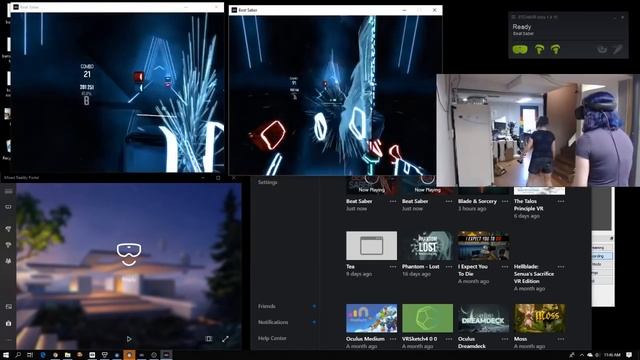Click '6 days ago' under The Talos Principle VR

coord(527,216)
